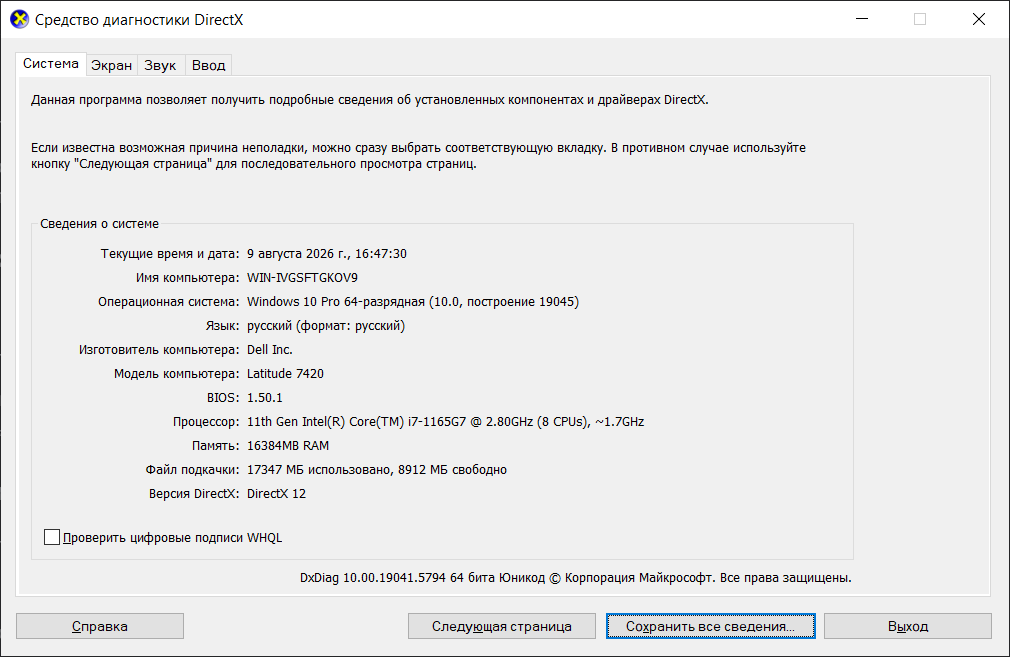This screenshot has width=1010, height=657.
Task: Click Сохранить все сведения button
Action: click(x=710, y=626)
